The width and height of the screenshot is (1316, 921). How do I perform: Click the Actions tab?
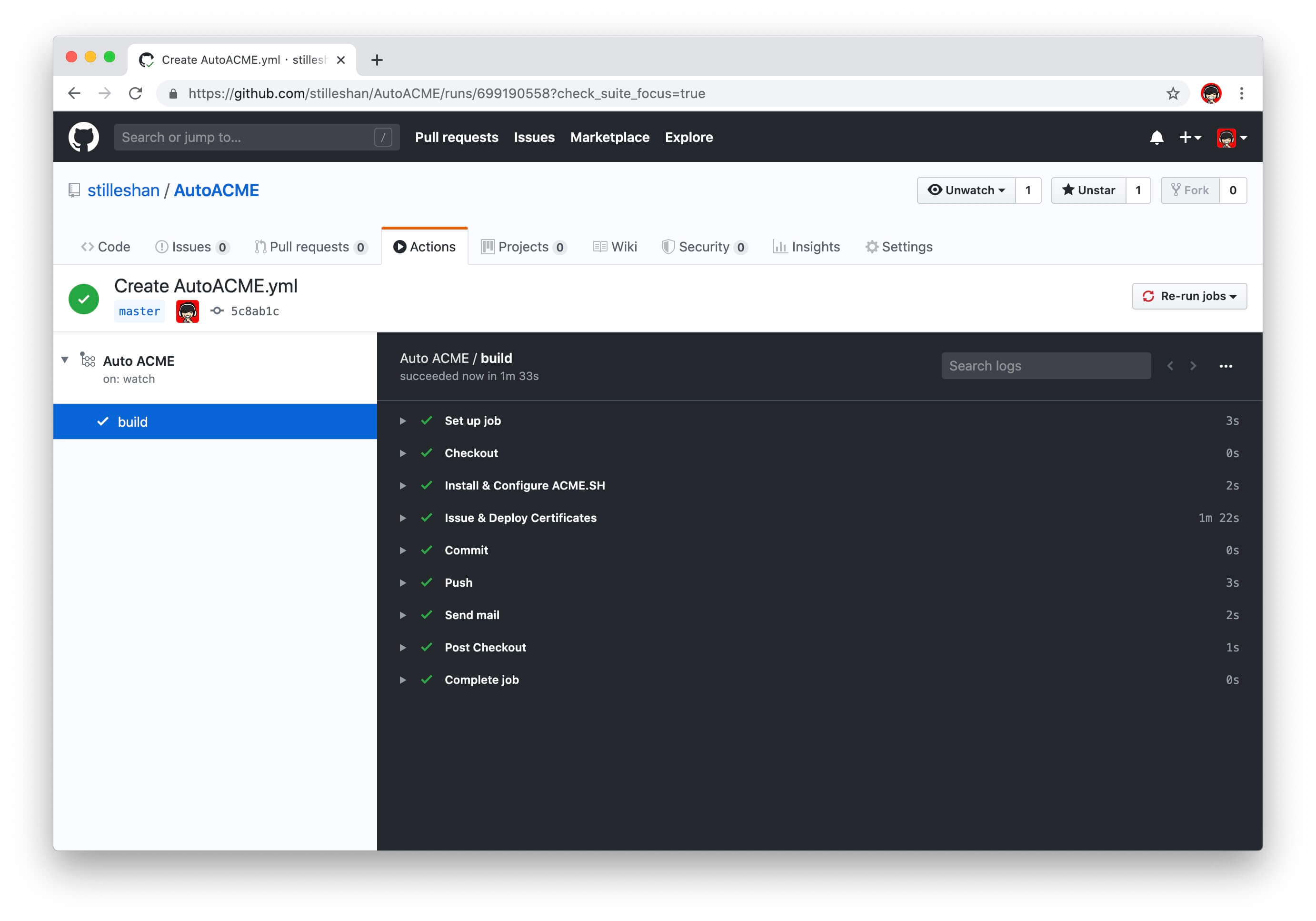tap(425, 247)
